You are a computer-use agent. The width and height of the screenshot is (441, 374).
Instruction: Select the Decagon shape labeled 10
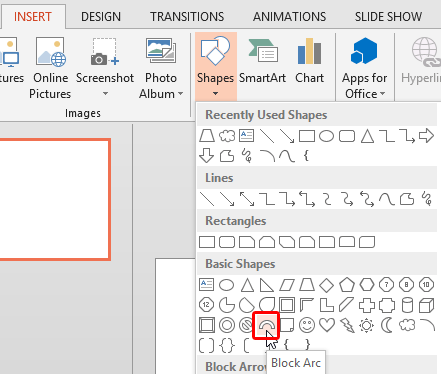tap(427, 285)
